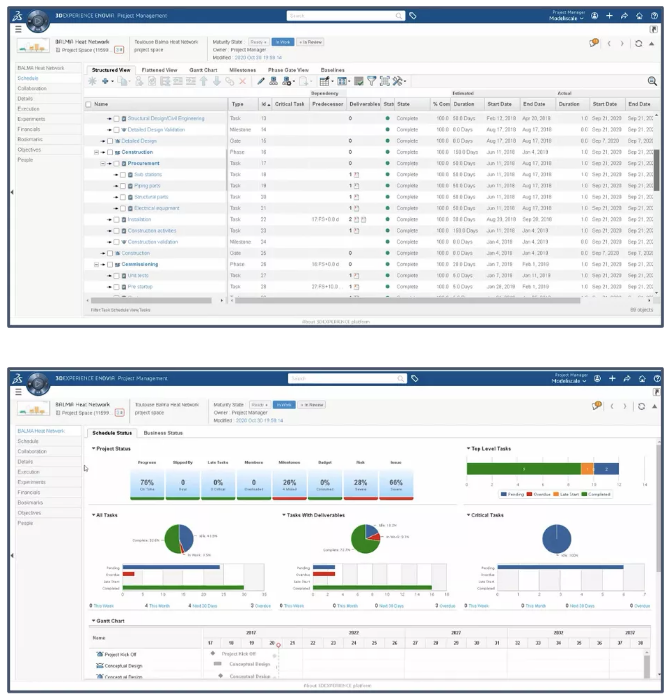The width and height of the screenshot is (668, 700).
Task: Click the next arrow in upper screenshot header
Action: point(622,43)
